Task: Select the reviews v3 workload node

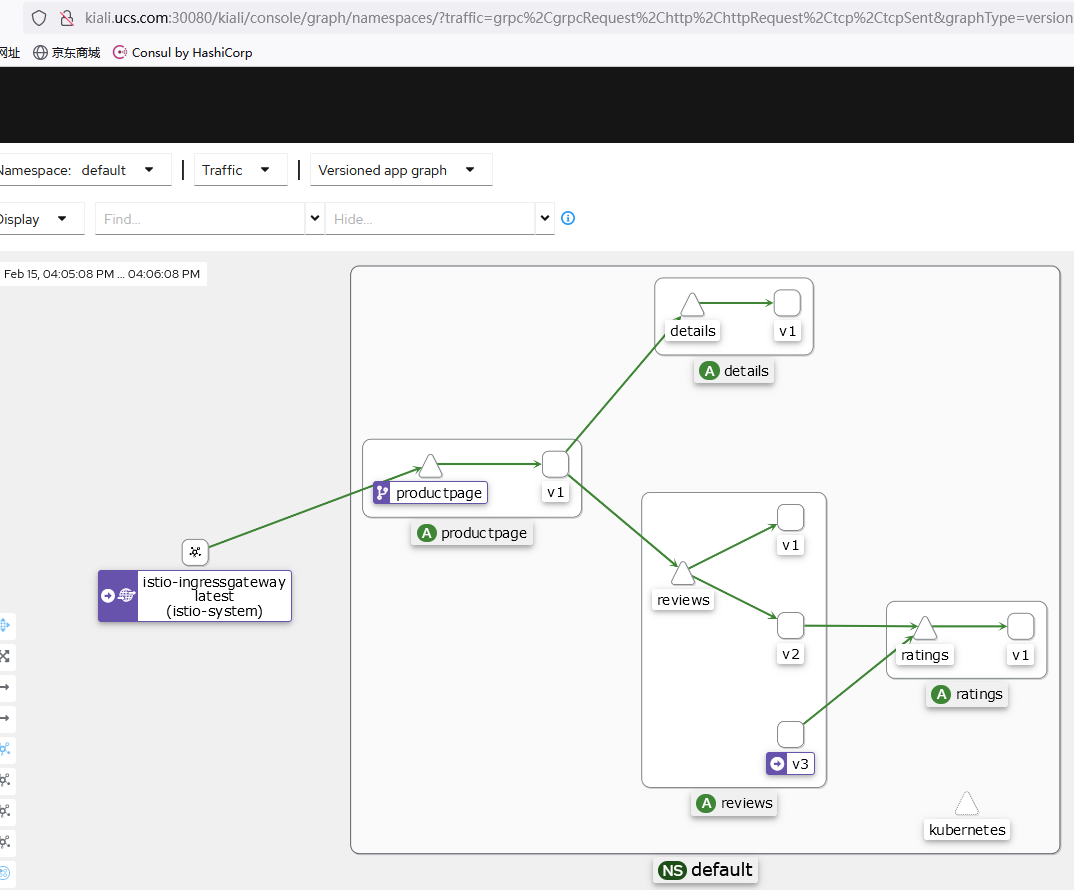Action: tap(790, 734)
